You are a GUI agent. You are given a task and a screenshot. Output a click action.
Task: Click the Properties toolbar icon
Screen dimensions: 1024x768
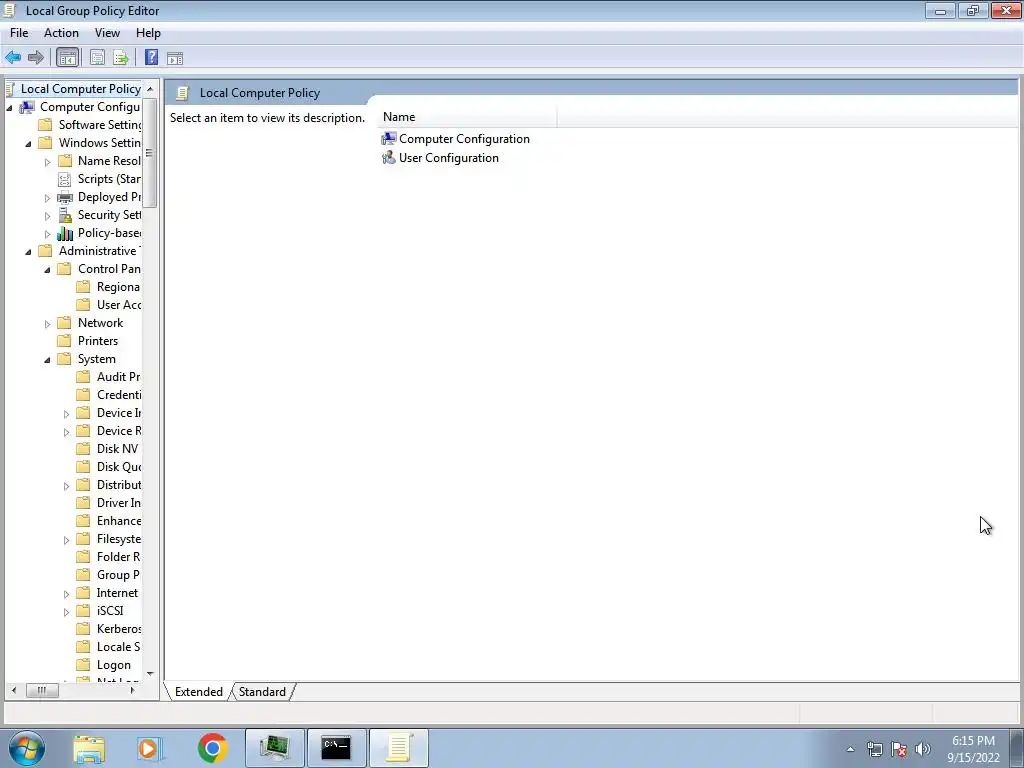97,57
